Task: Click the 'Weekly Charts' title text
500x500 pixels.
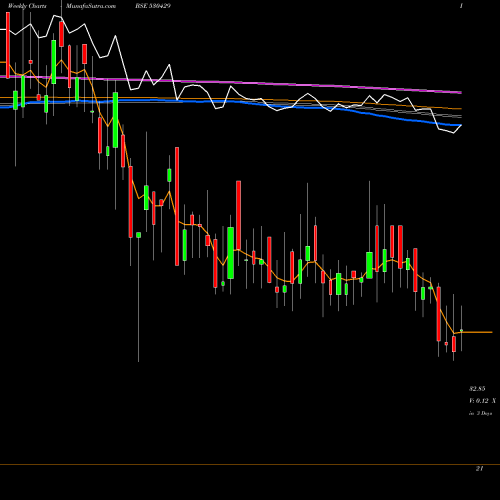Action: click(x=27, y=6)
